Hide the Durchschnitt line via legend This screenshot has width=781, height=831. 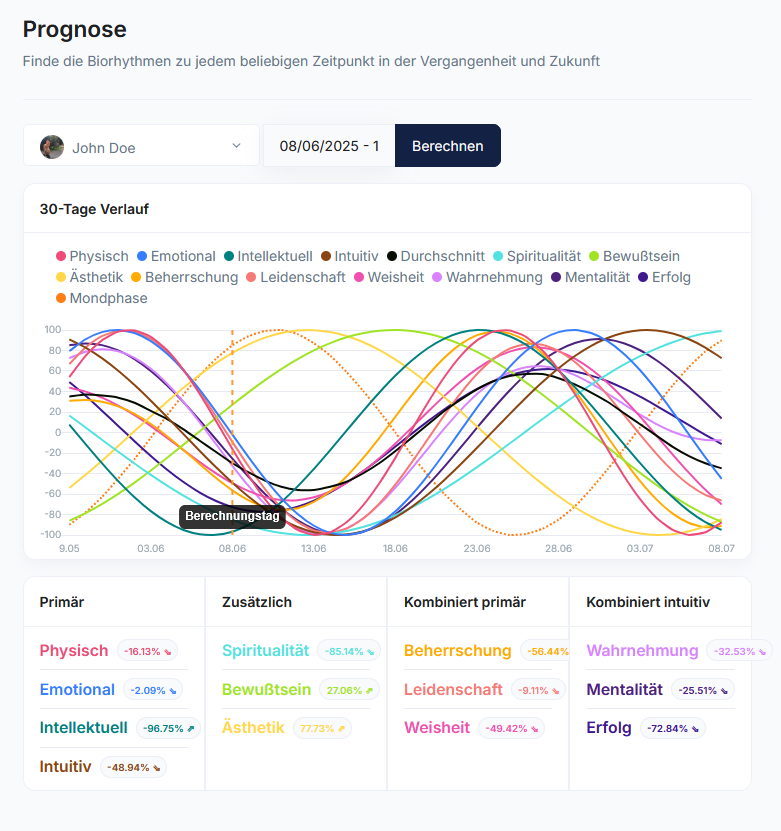pos(436,256)
